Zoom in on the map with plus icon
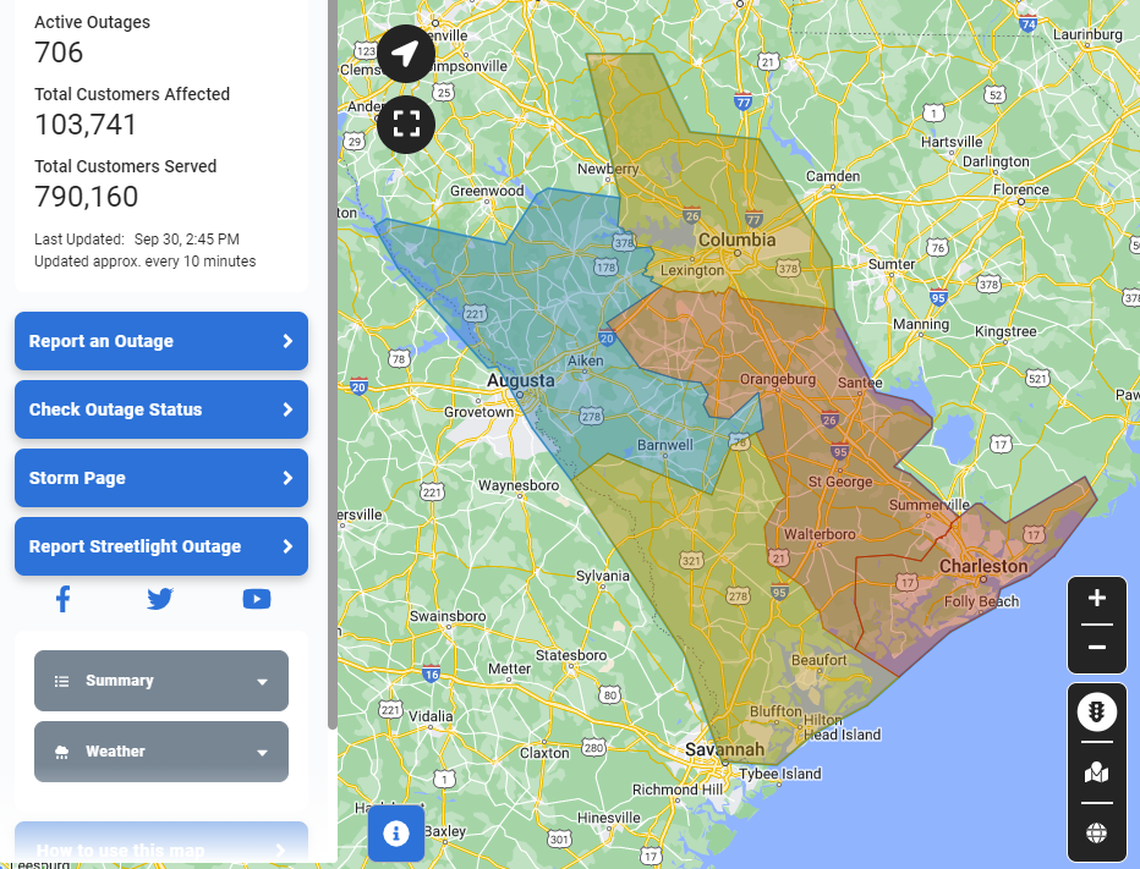The height and width of the screenshot is (869, 1140). (1096, 599)
